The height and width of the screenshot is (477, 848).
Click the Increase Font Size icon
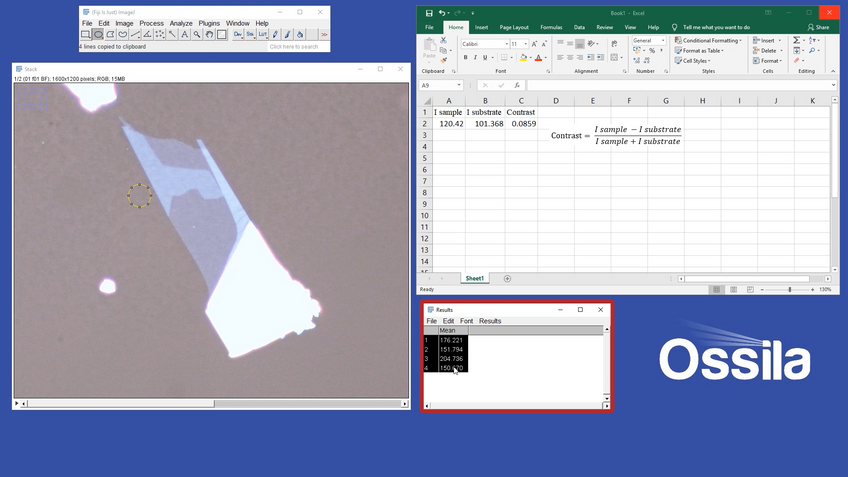pos(534,44)
